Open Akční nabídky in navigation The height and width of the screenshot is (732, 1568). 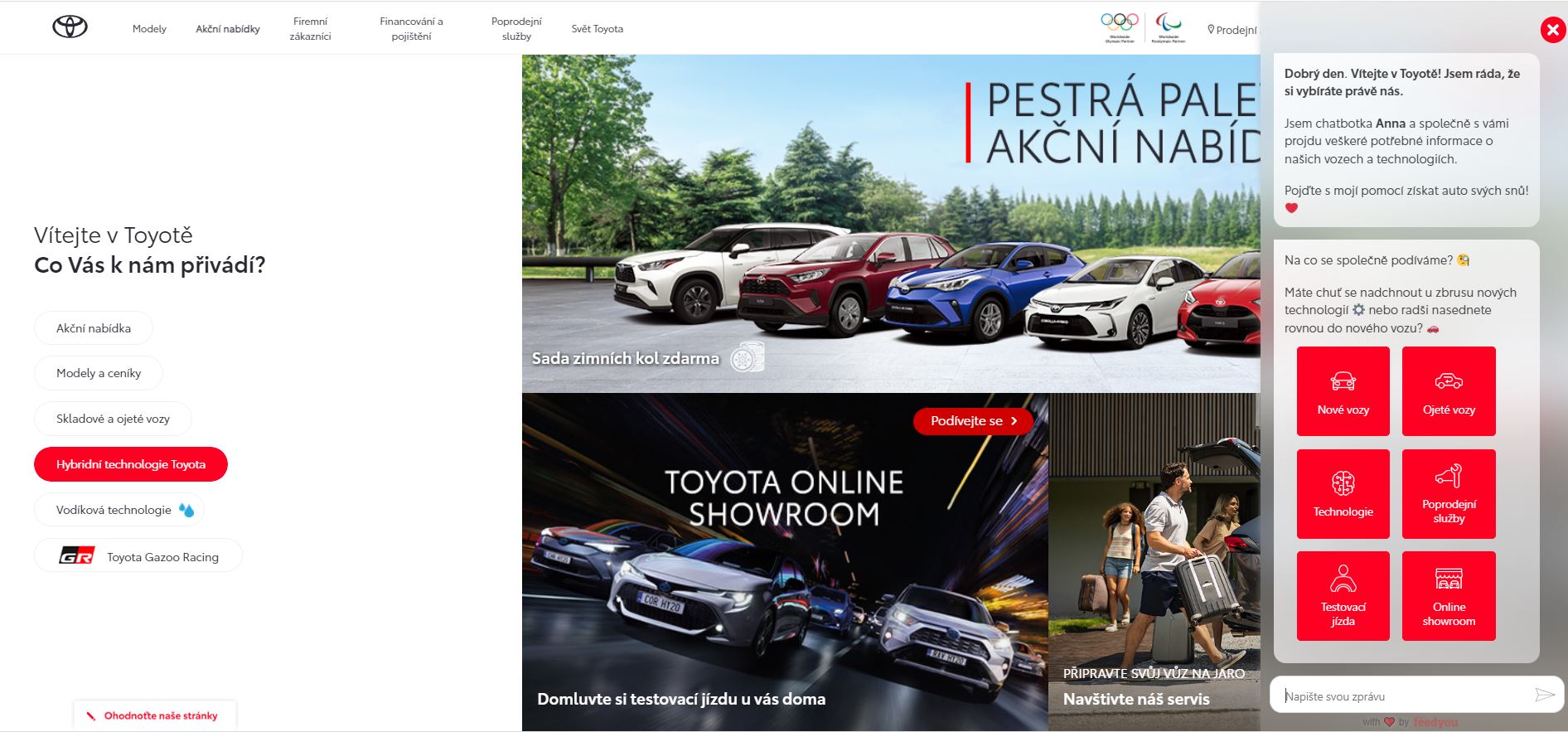pos(228,29)
